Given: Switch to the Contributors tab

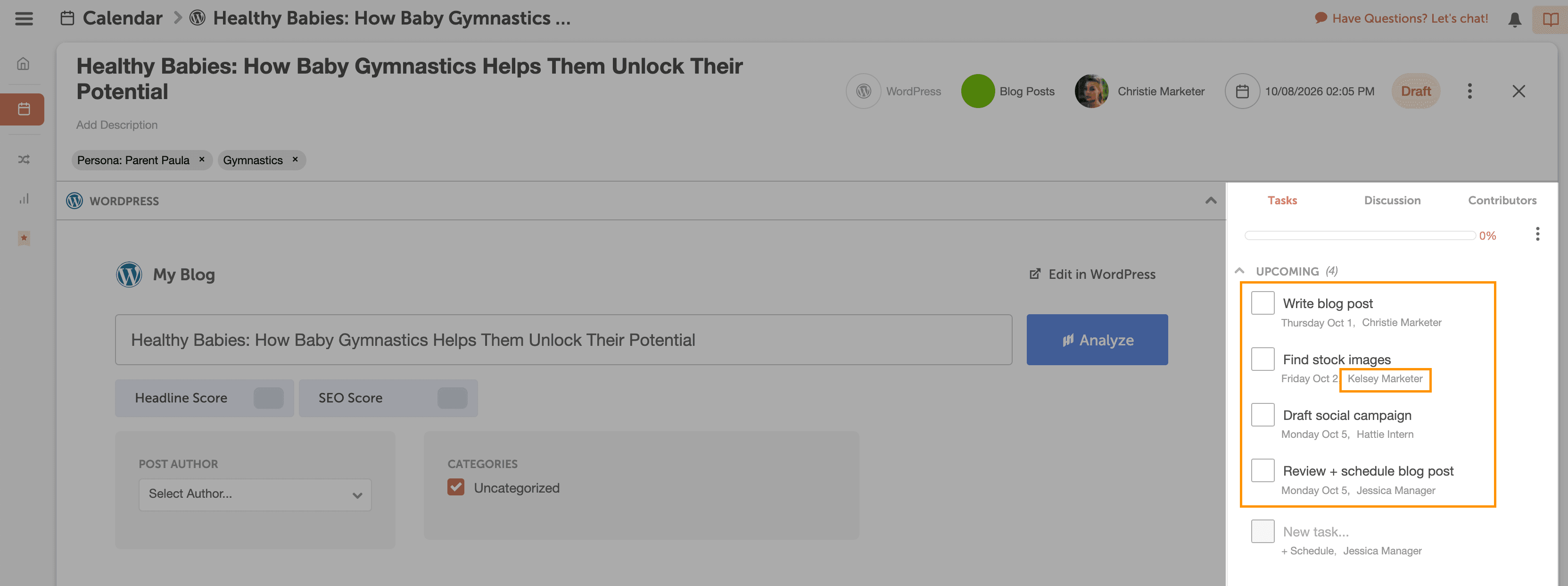Looking at the screenshot, I should pyautogui.click(x=1502, y=201).
